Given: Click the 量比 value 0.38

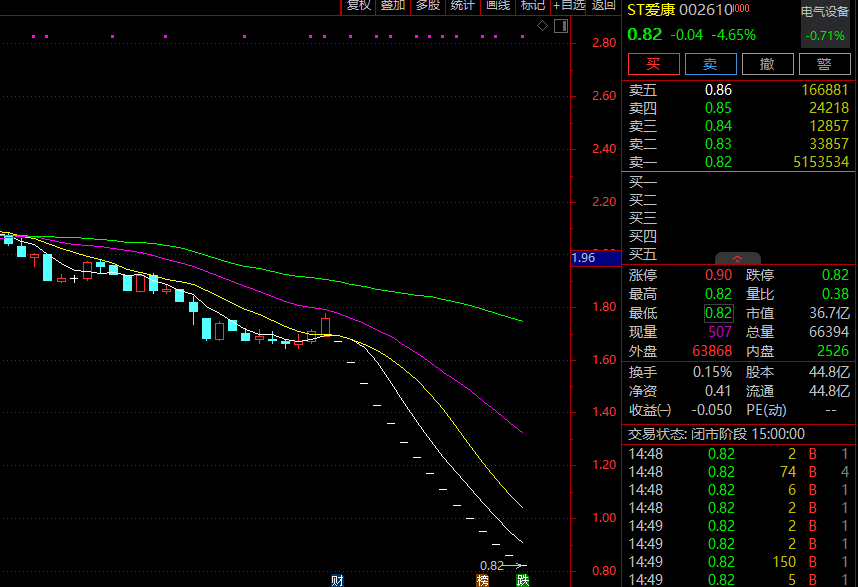Looking at the screenshot, I should pos(835,294).
